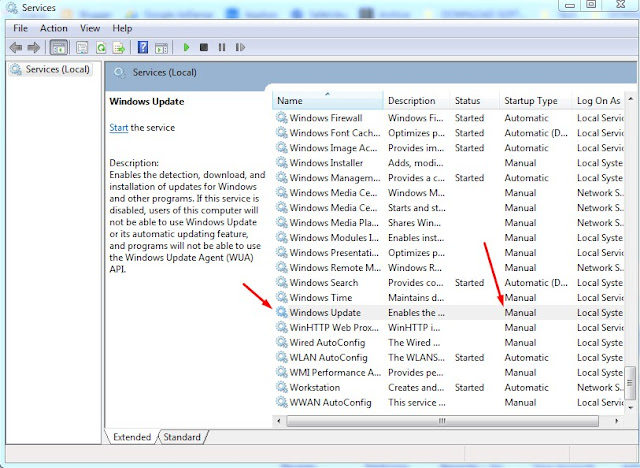Image resolution: width=640 pixels, height=468 pixels.
Task: Click "The WLANS..." description cell
Action: click(416, 357)
